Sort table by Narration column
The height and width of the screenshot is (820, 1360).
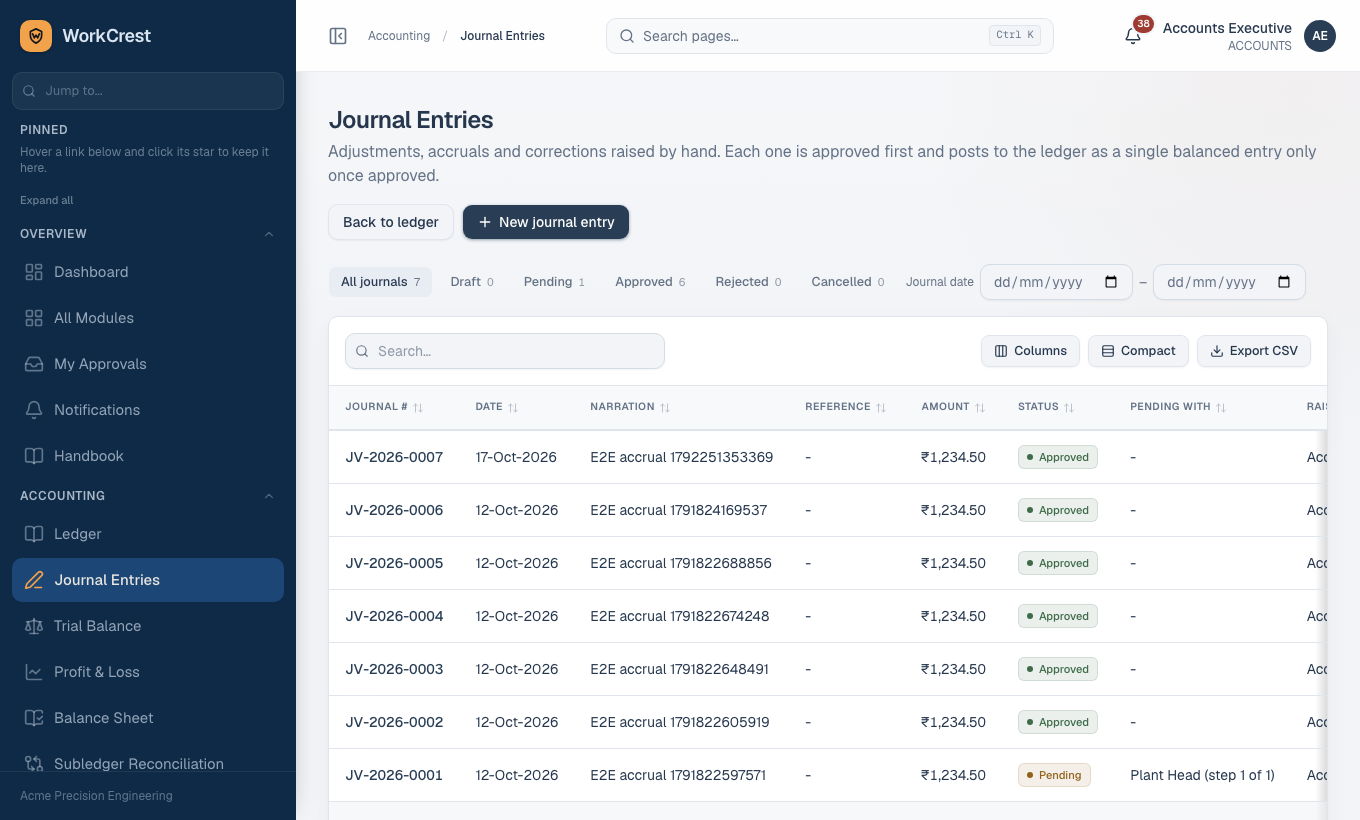(630, 407)
